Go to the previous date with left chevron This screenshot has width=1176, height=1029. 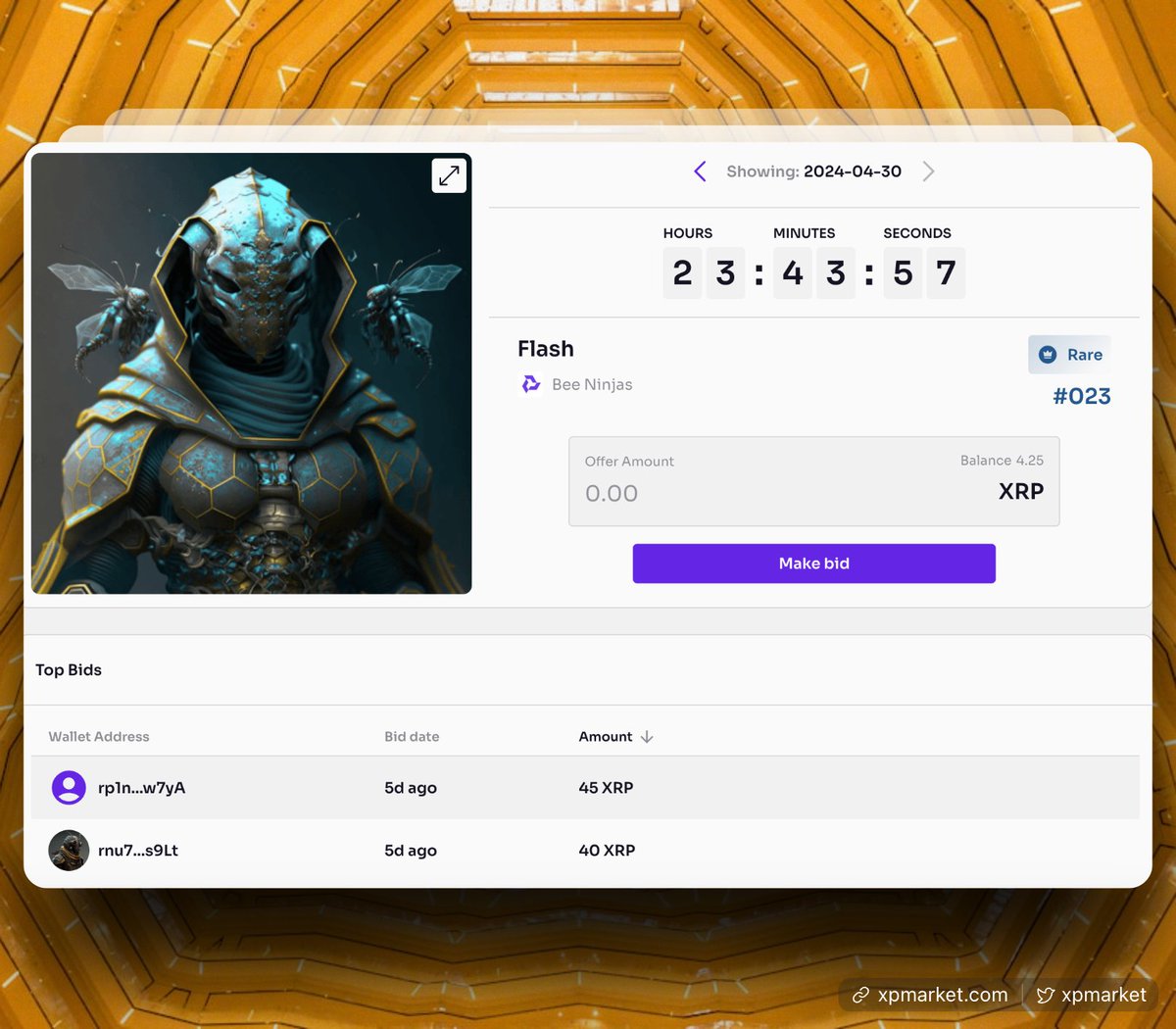[x=700, y=171]
